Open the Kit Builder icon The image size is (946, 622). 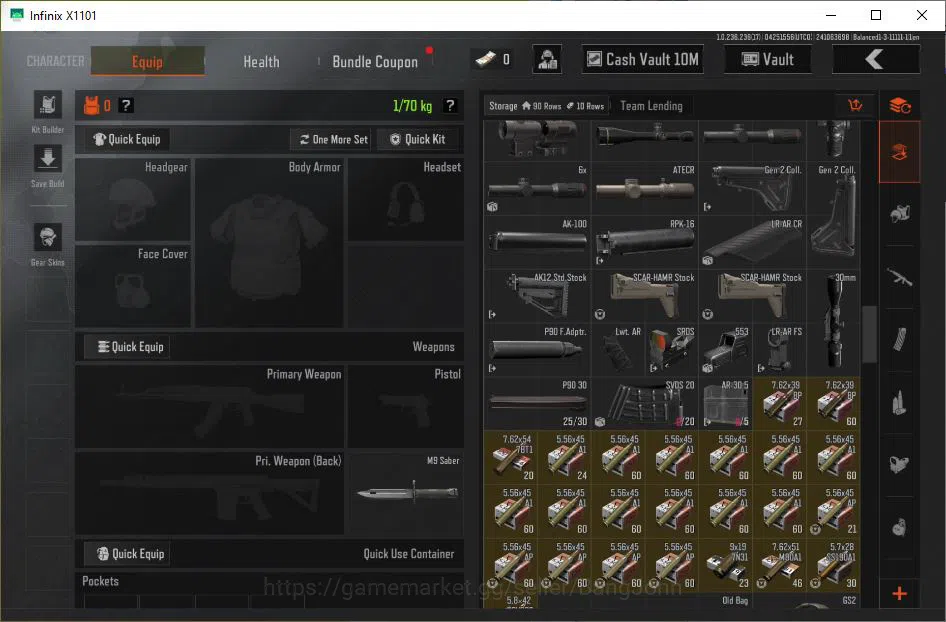coord(48,106)
